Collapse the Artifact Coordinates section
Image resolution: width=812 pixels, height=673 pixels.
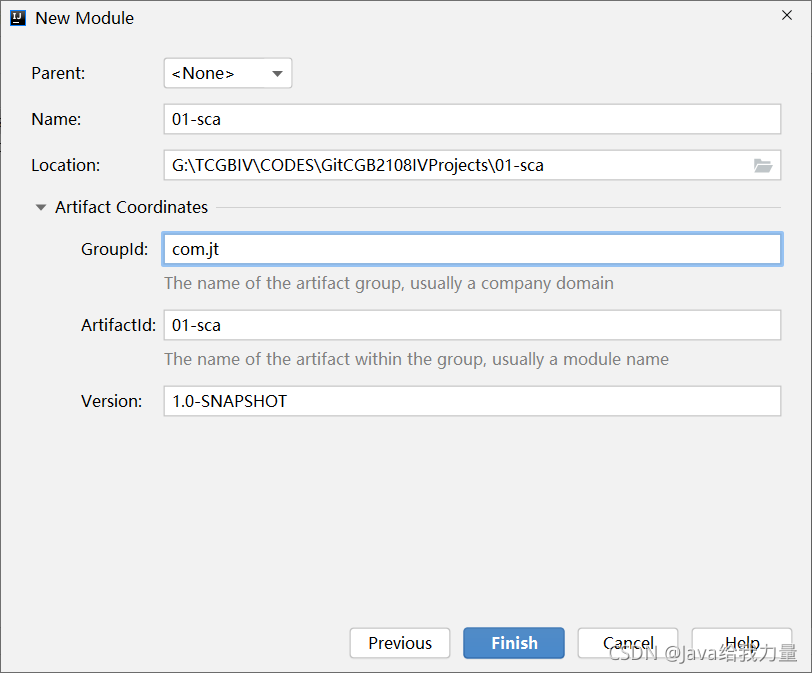pos(40,207)
